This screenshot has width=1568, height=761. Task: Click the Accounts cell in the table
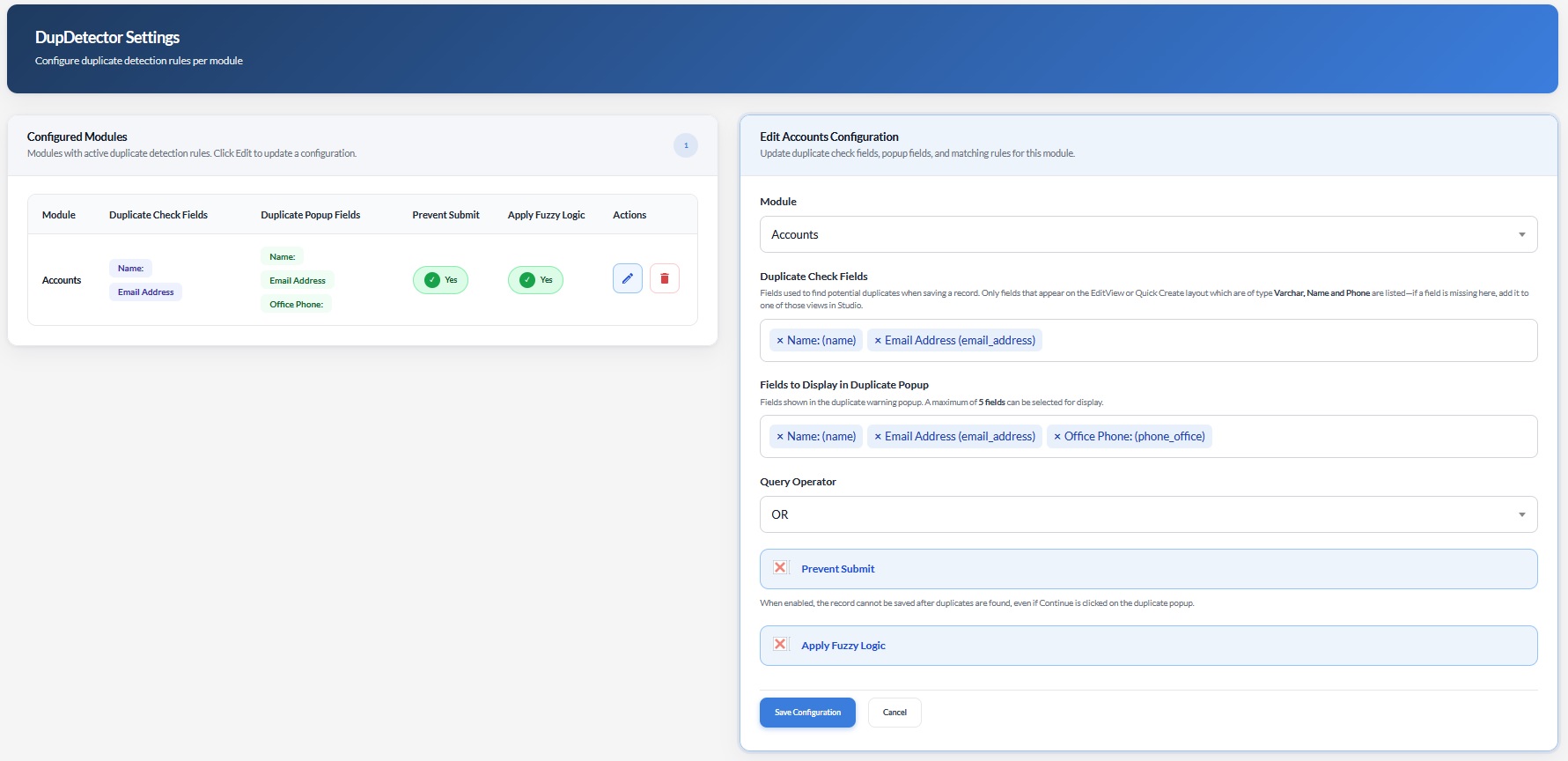(x=62, y=280)
